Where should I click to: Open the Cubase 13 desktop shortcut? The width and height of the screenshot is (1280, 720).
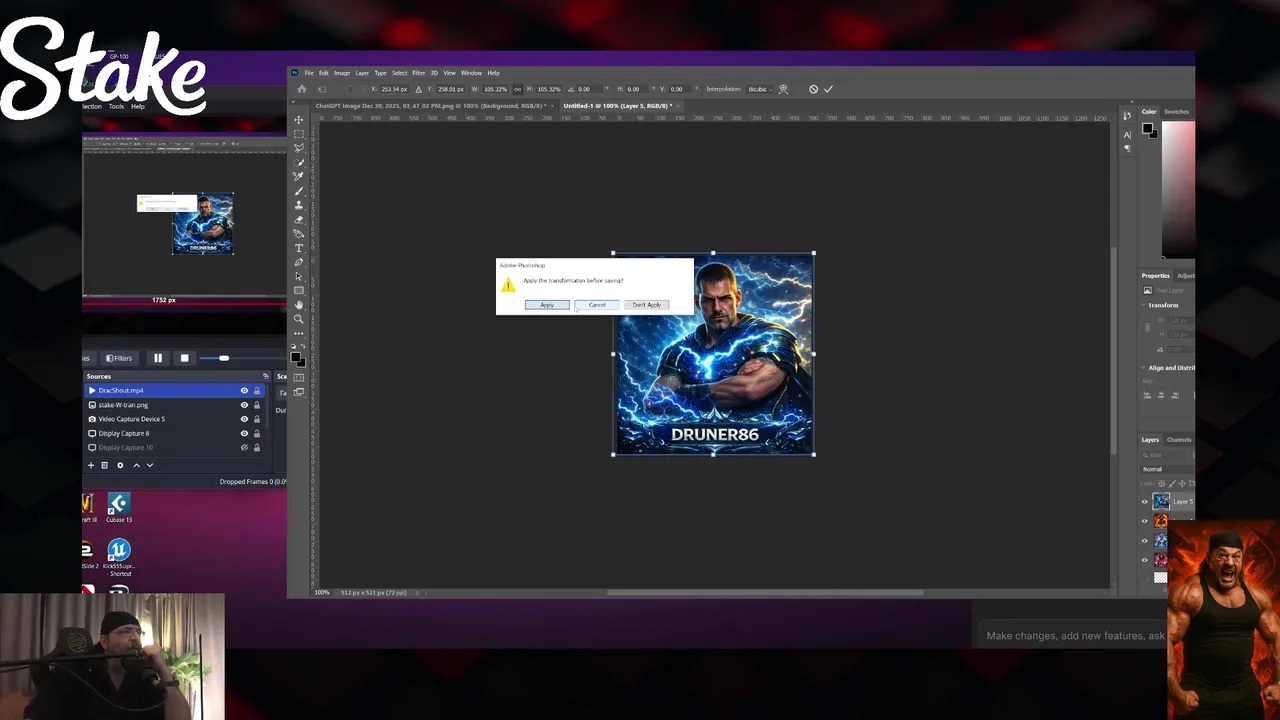pos(118,508)
